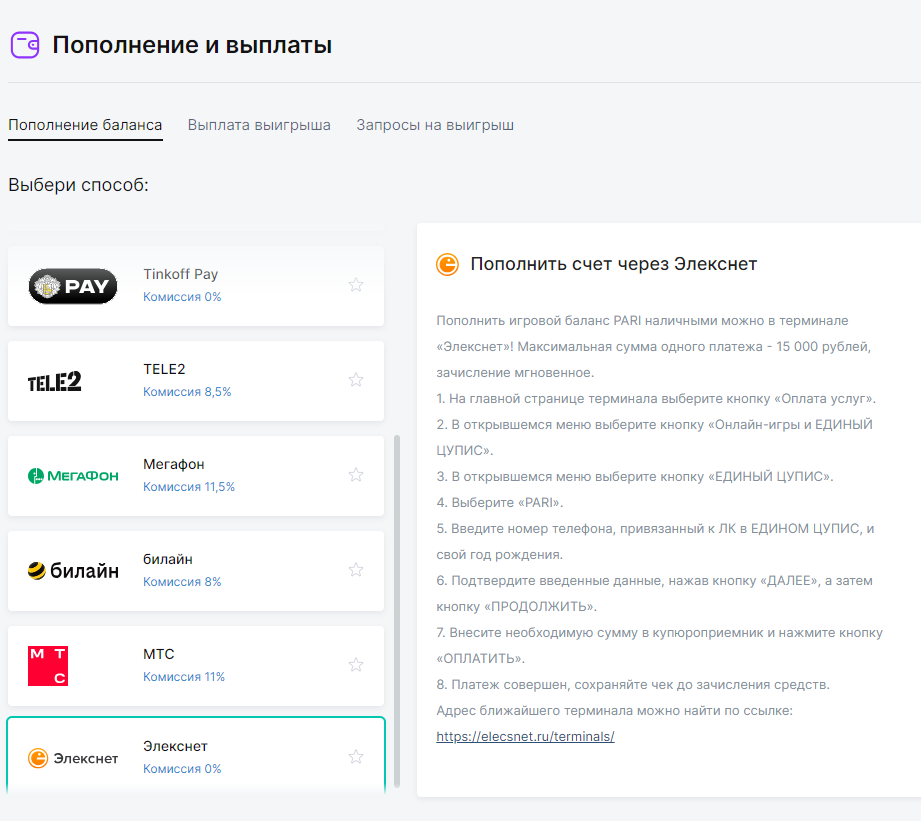Toggle favorite star on Элекснет

pos(356,756)
